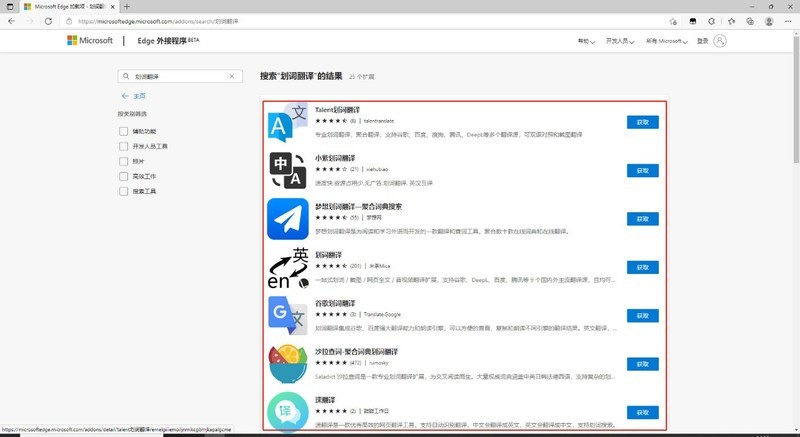Open the 沙拉查词-聚合词典划词翻译 title link
Viewport: 800px width, 437px height.
[357, 351]
